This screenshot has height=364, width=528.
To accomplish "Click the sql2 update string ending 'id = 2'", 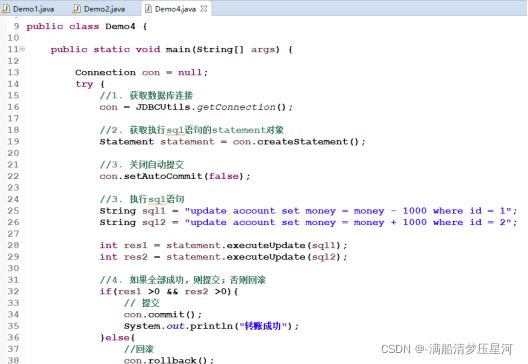I will pos(348,222).
